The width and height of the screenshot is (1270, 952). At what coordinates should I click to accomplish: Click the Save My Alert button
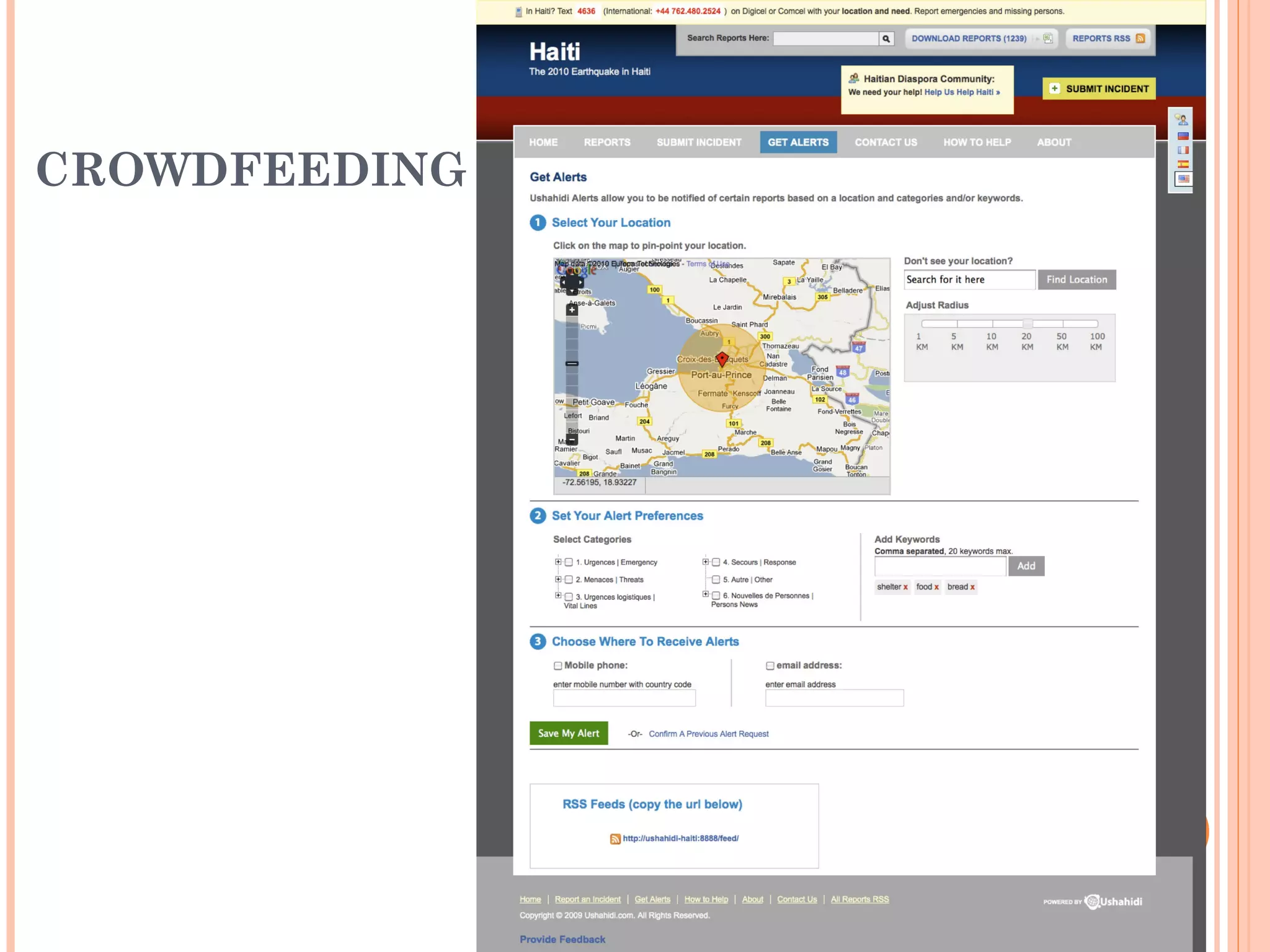pos(568,733)
